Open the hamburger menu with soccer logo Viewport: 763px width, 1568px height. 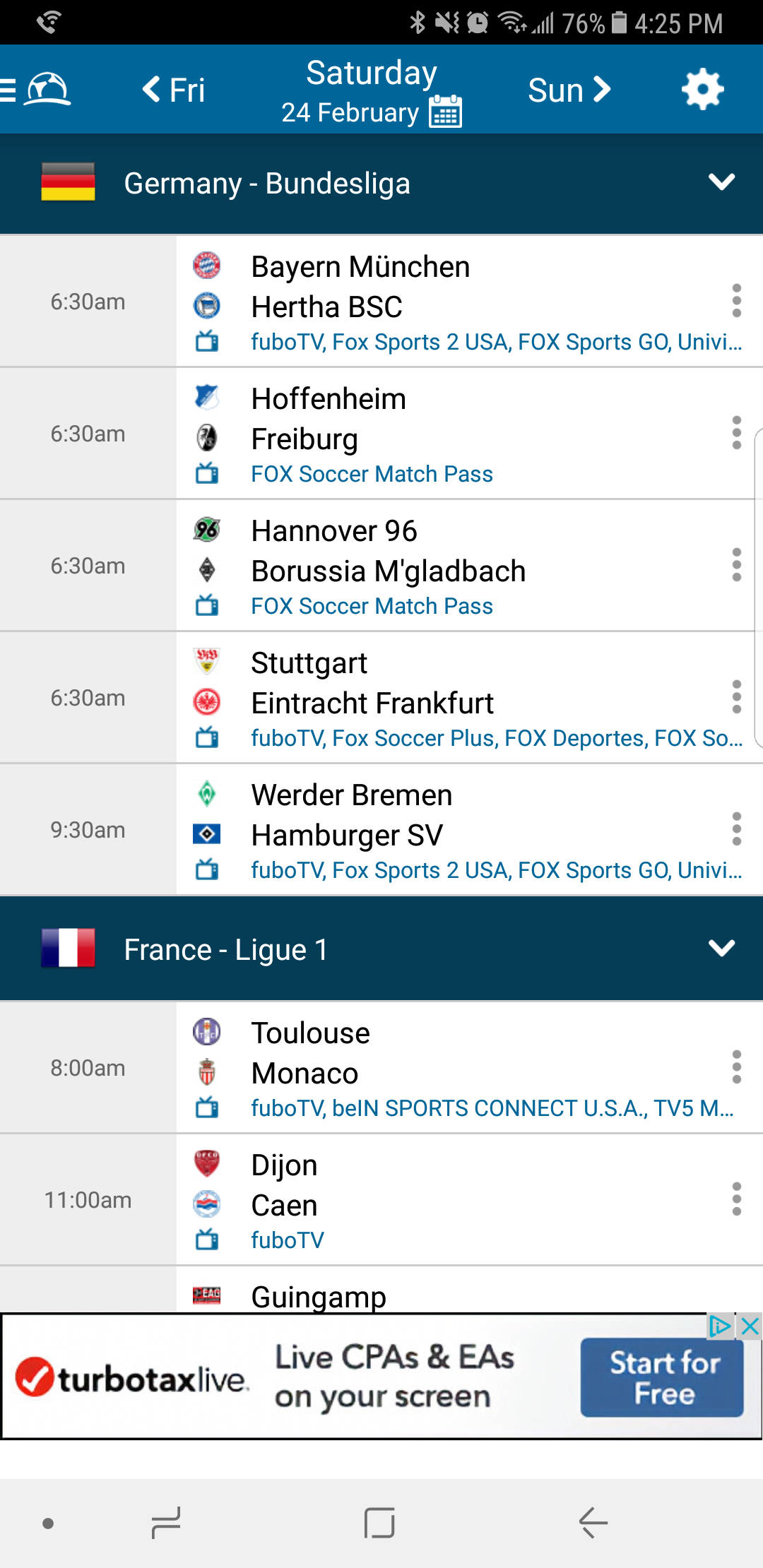[x=37, y=90]
